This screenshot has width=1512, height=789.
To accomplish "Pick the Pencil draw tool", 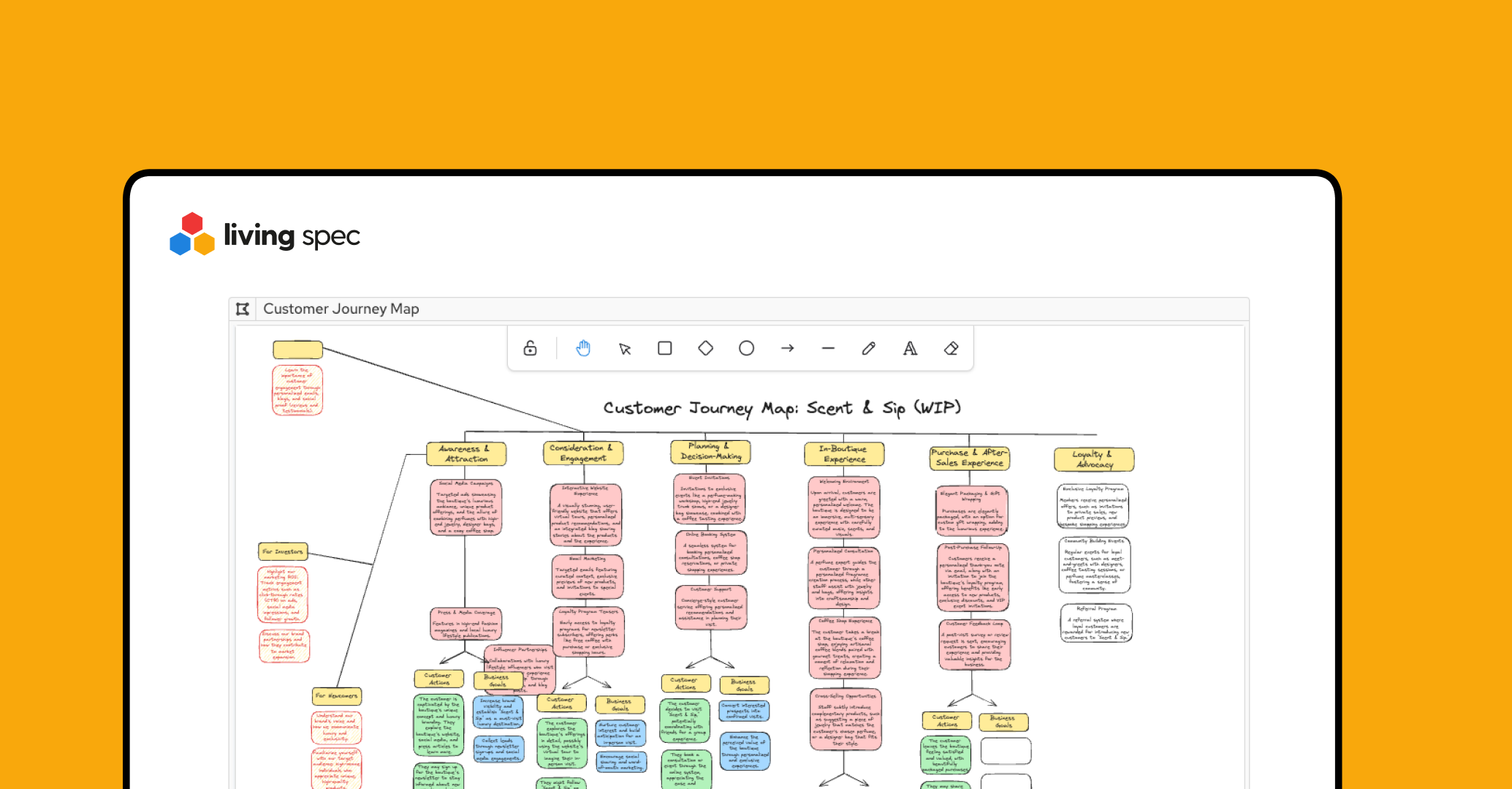I will (868, 349).
